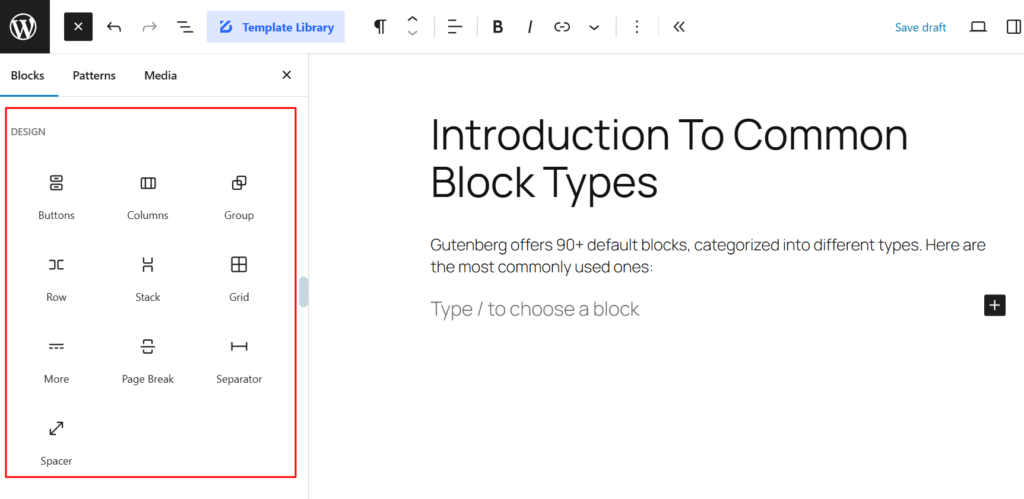Open the block Options three-dot menu
Screen dimensions: 1024x499
click(637, 27)
